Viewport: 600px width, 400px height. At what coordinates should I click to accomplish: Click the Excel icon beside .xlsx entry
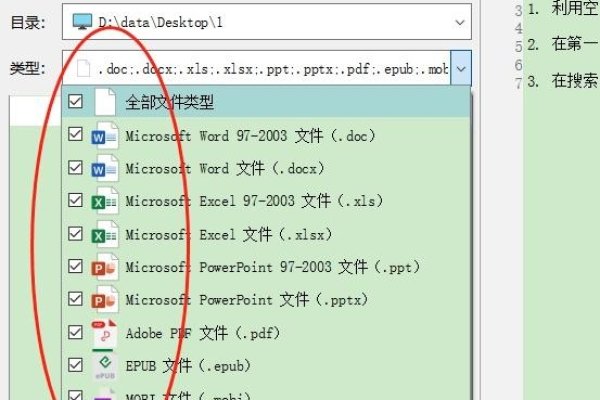104,234
